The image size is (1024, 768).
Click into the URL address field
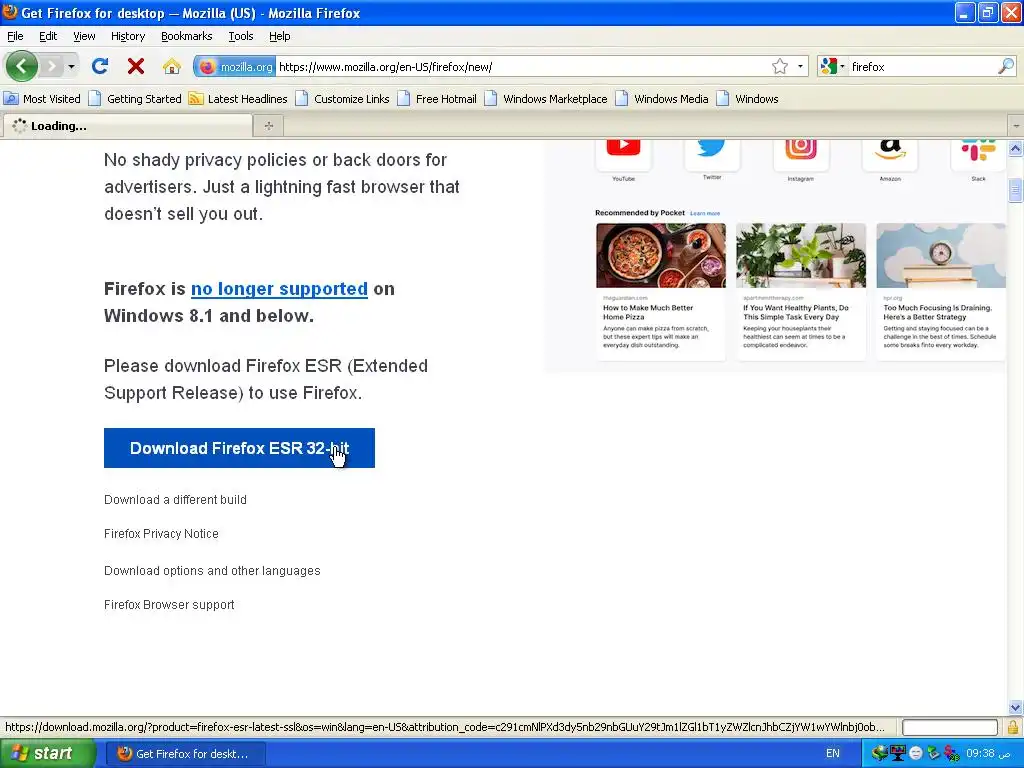(522, 67)
